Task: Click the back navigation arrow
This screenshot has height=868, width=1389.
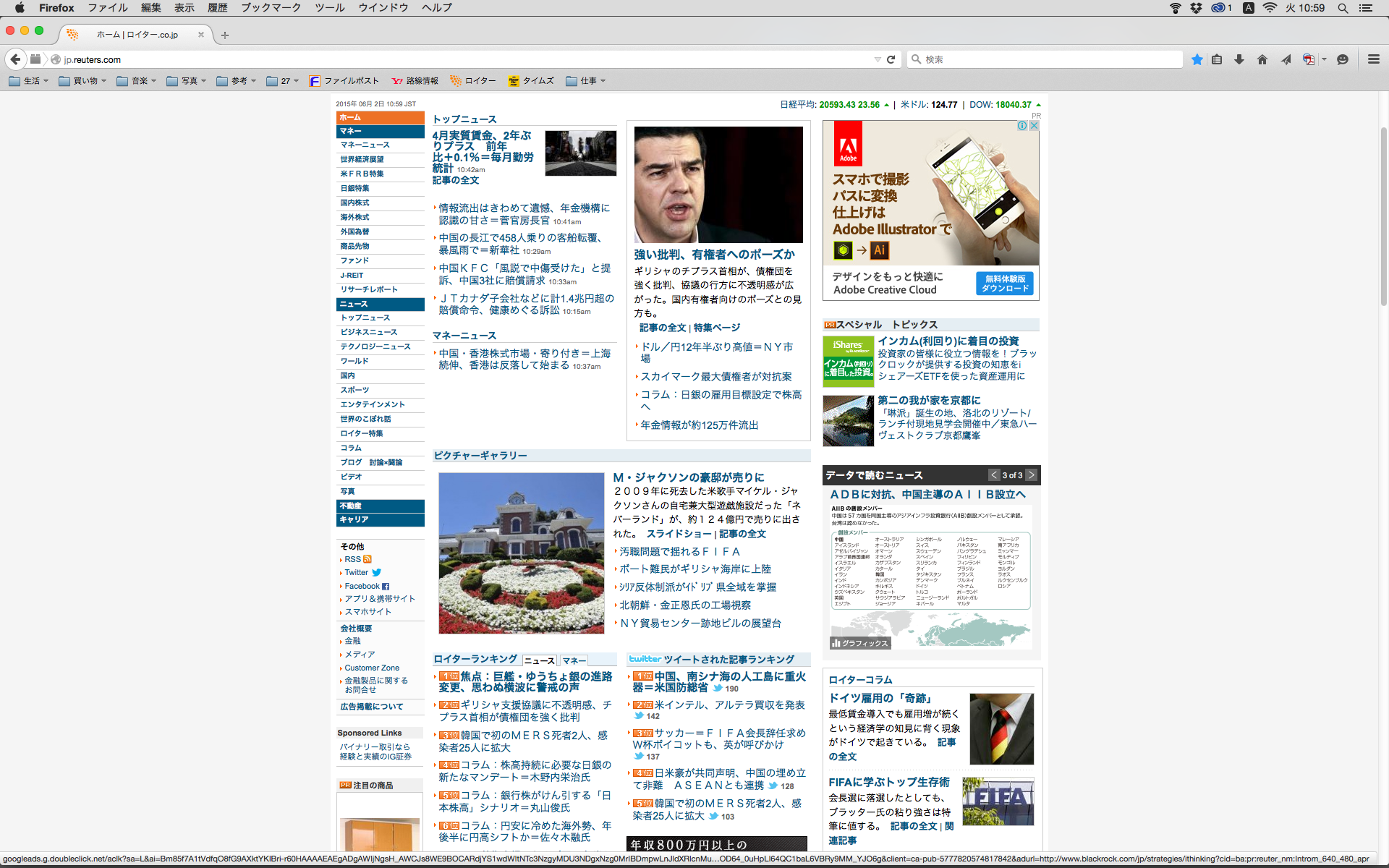Action: (x=15, y=59)
